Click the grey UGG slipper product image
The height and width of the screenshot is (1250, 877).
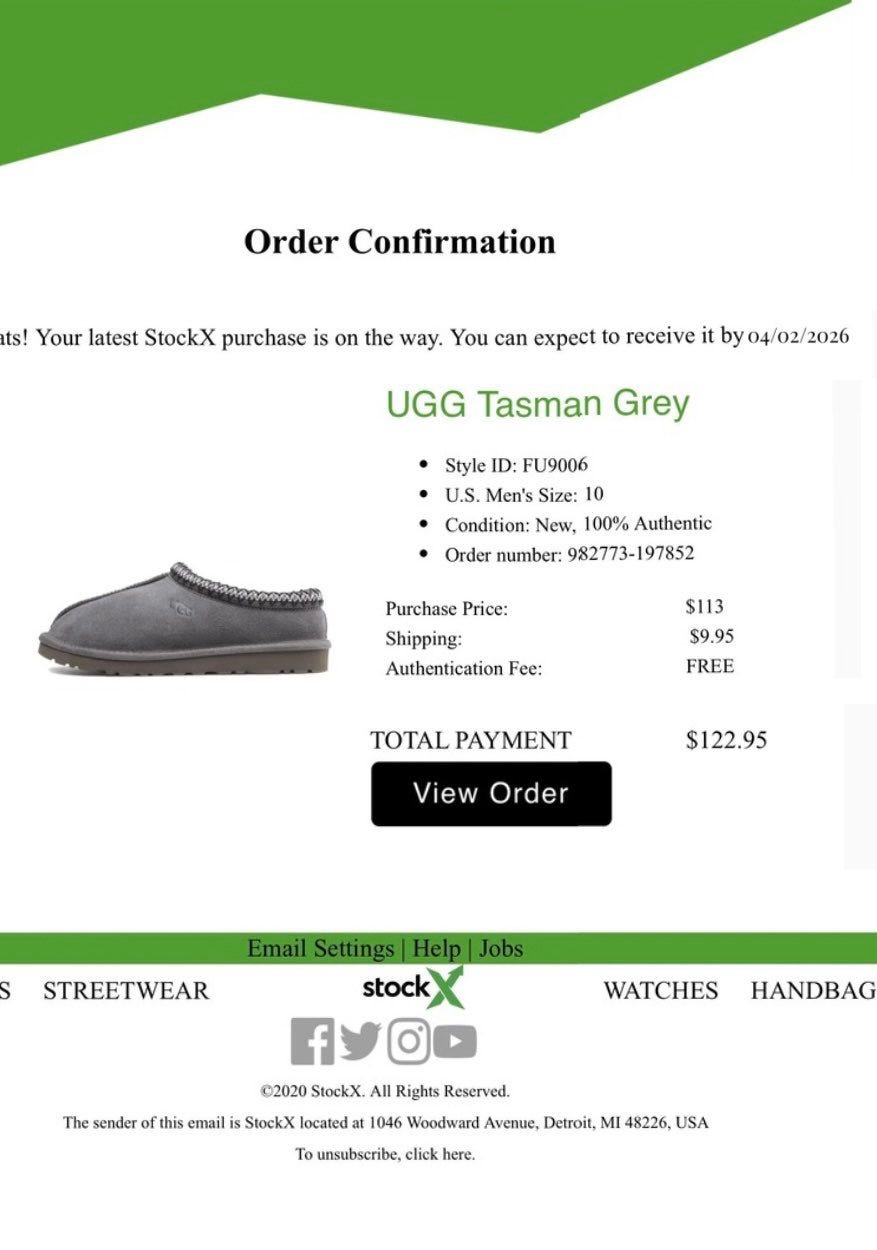184,619
